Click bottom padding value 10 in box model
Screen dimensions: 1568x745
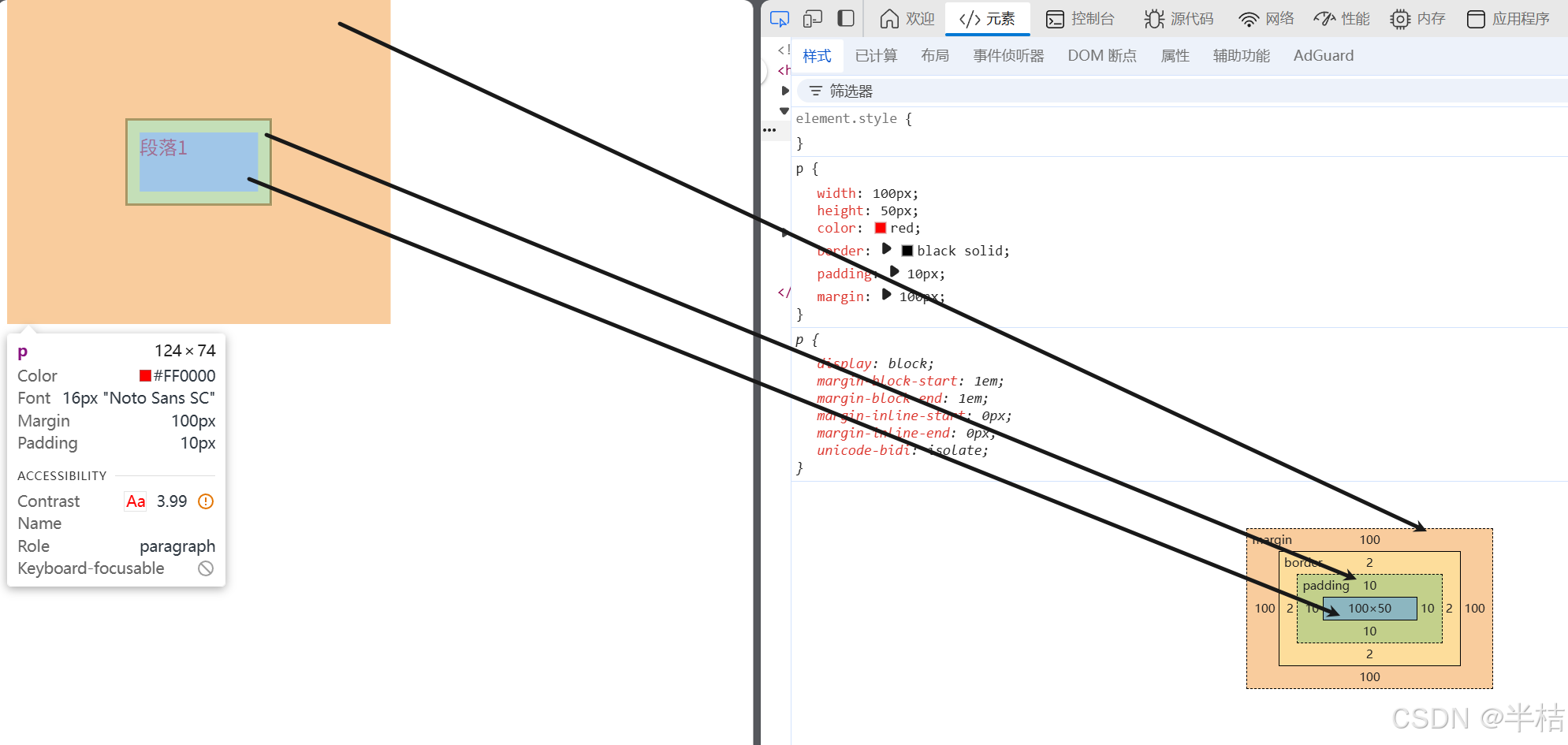(1369, 631)
